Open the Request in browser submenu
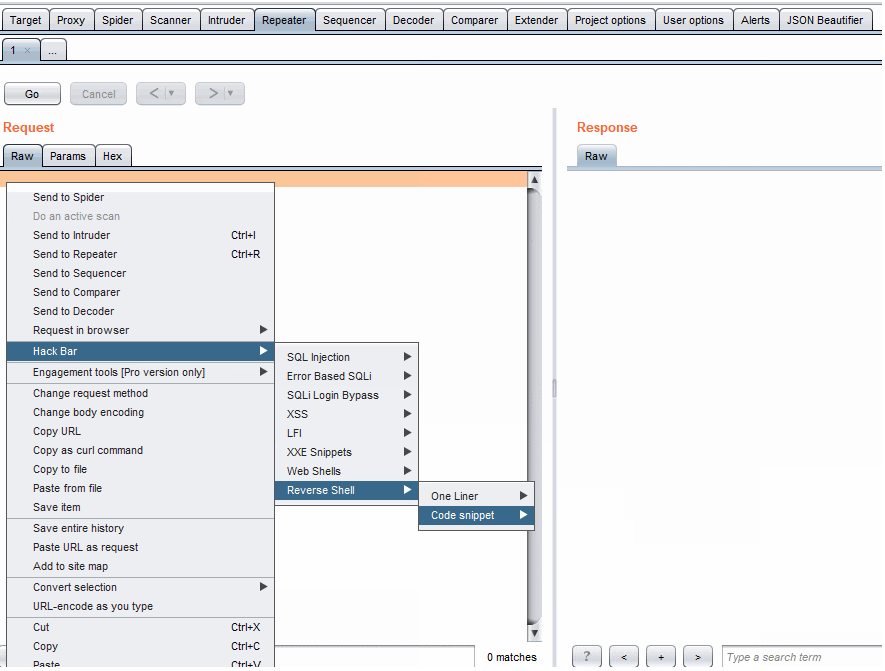Screen dimensions: 885x671 tap(141, 331)
